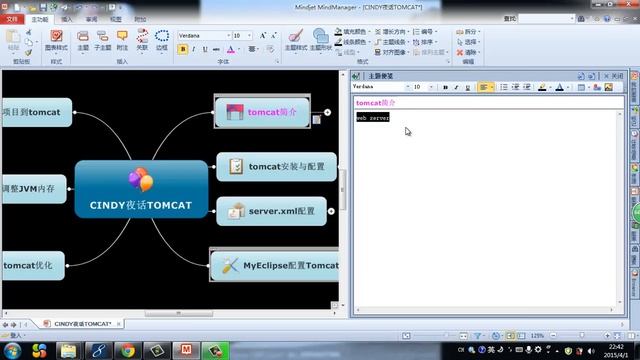The image size is (640, 360).
Task: Click the Clear (清除) red X icon
Action: 460,53
